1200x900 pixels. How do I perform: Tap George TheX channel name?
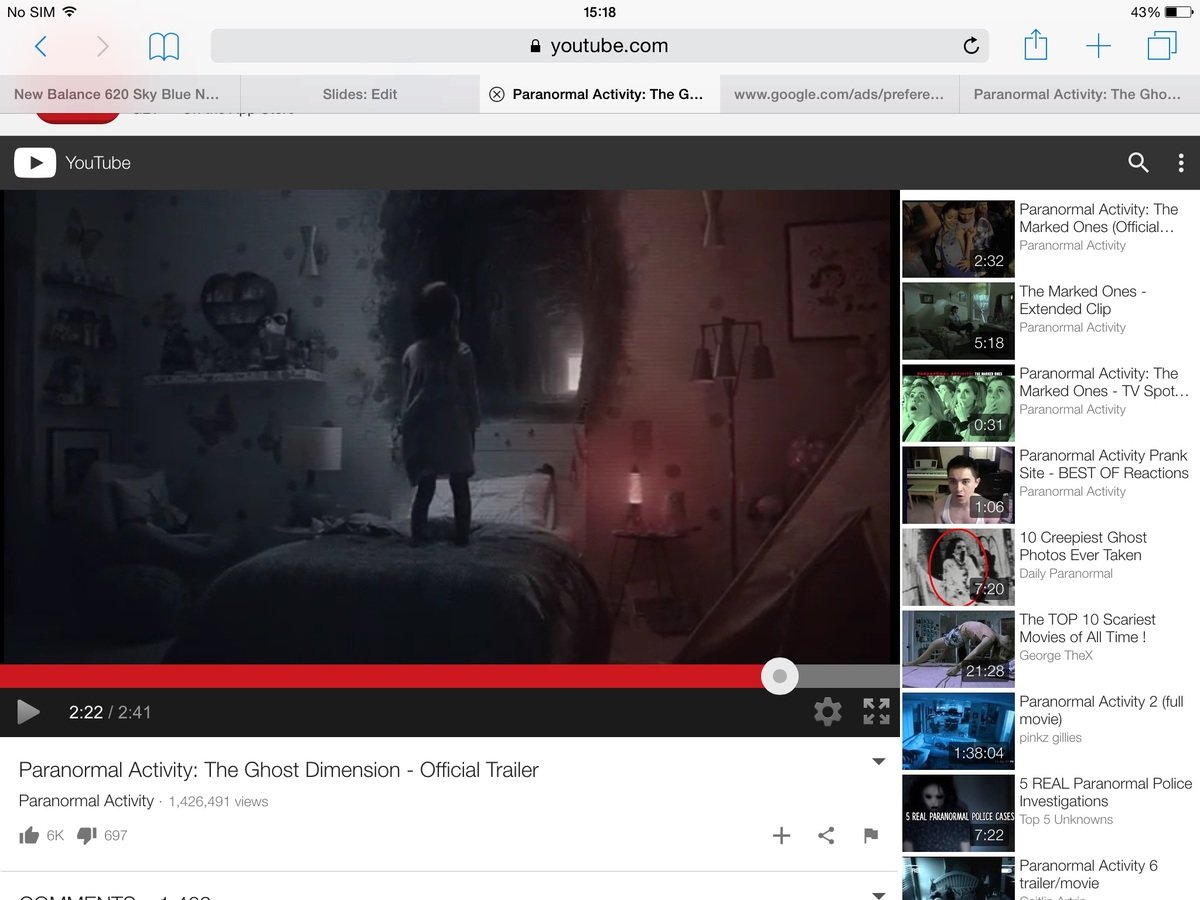1056,656
